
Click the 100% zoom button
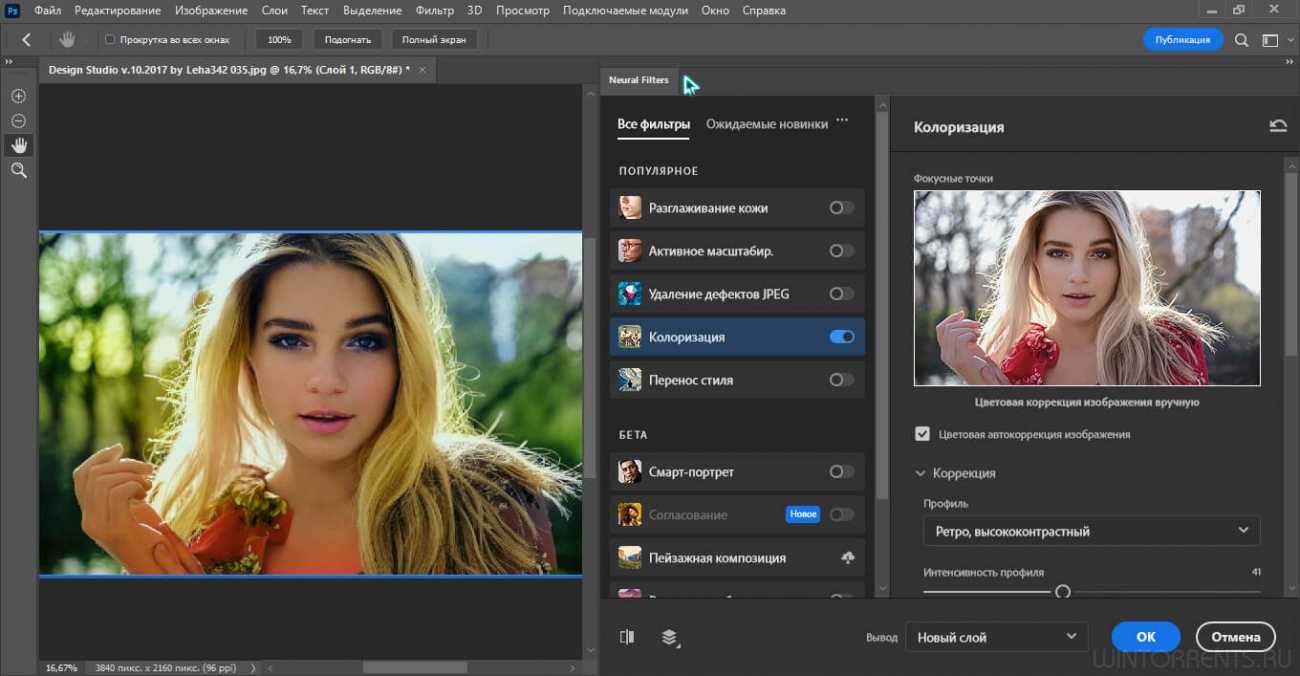click(x=279, y=40)
